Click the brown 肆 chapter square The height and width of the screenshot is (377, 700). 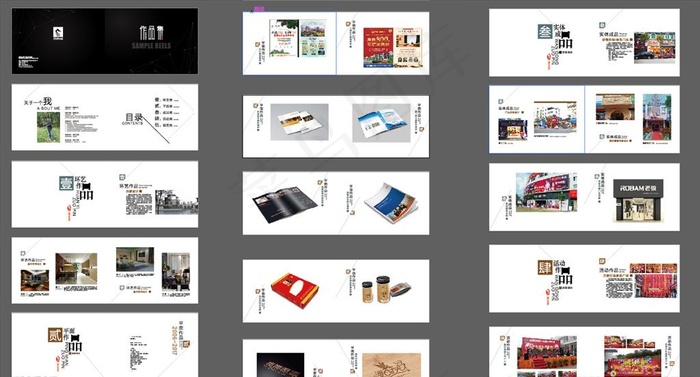click(x=545, y=268)
